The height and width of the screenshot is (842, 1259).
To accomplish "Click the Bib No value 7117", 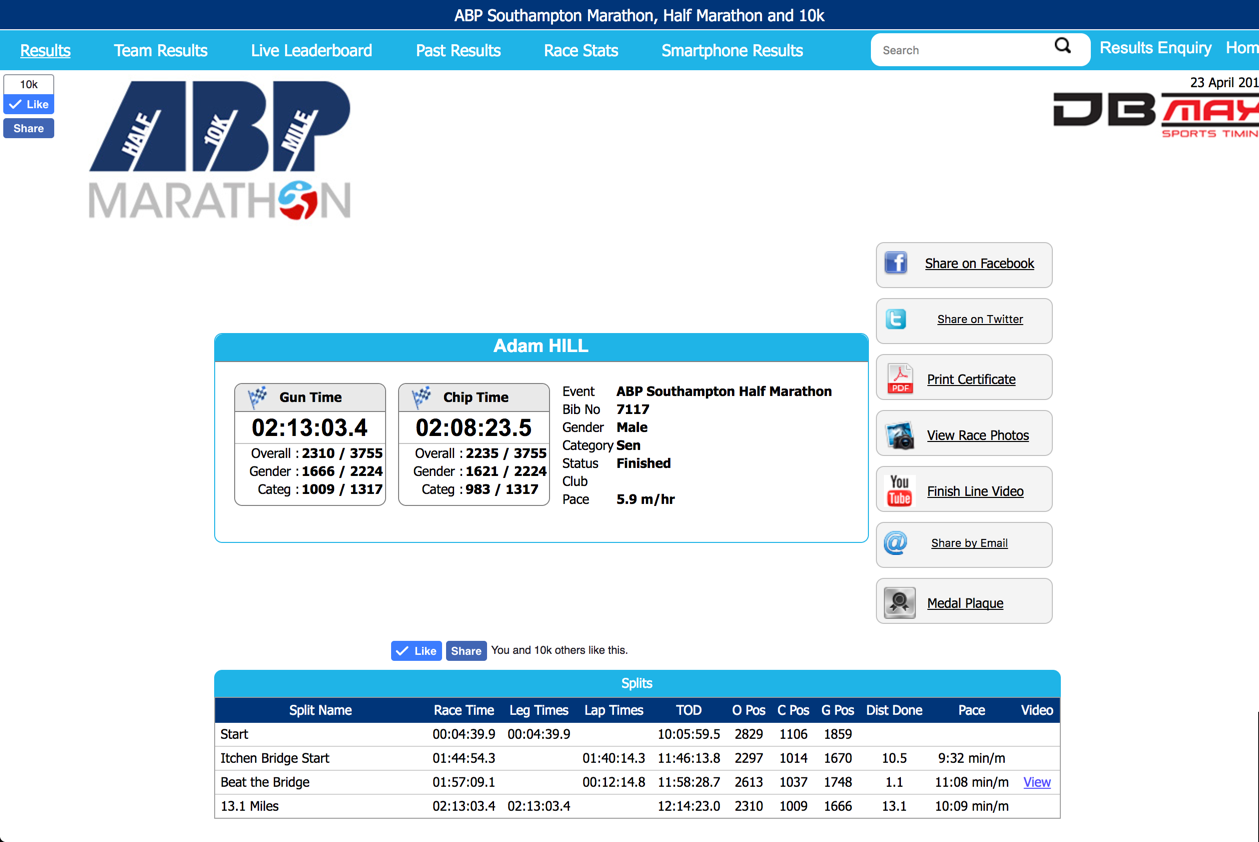I will (x=633, y=409).
